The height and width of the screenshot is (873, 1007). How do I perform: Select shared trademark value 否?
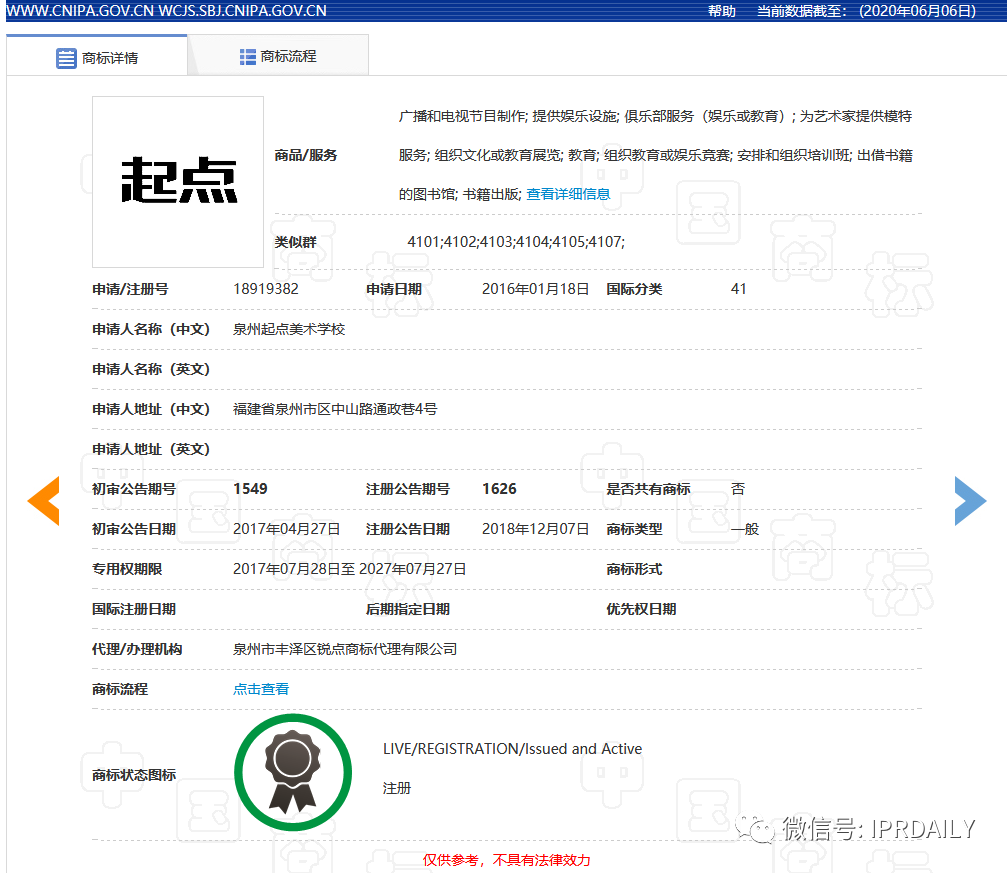(x=737, y=489)
